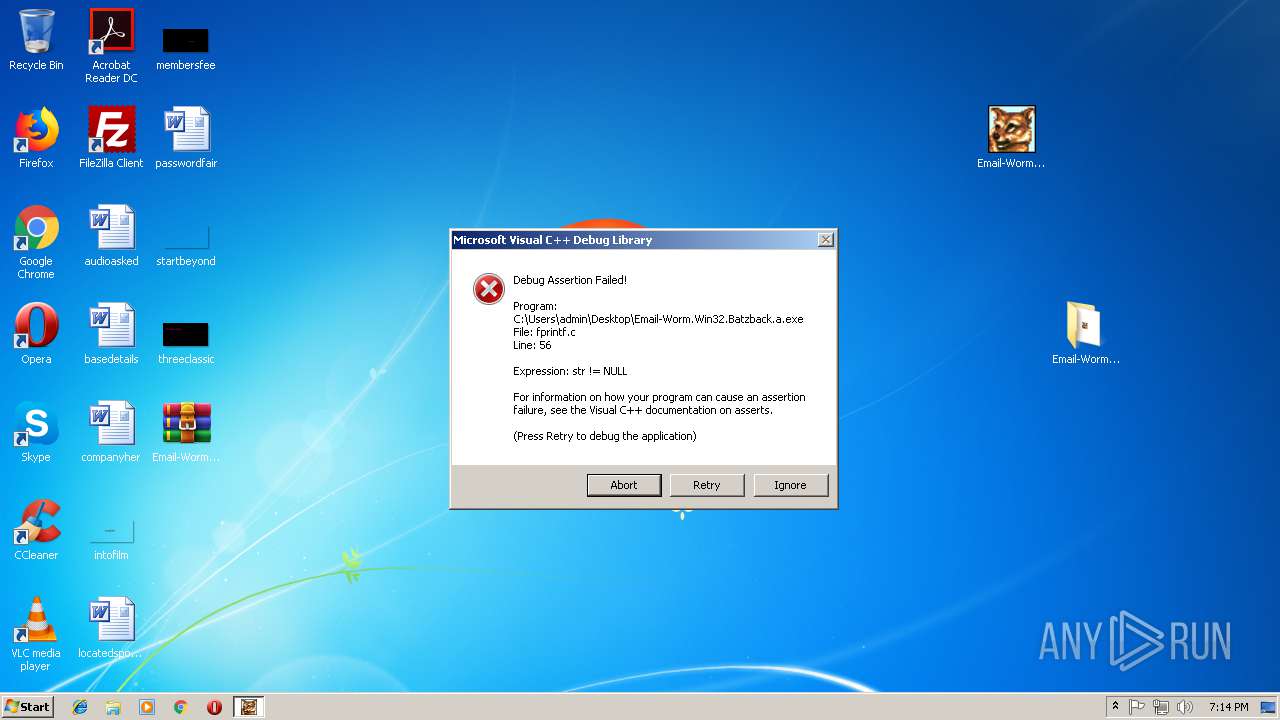1280x720 pixels.
Task: Open Google Chrome desktop shortcut
Action: 36,242
